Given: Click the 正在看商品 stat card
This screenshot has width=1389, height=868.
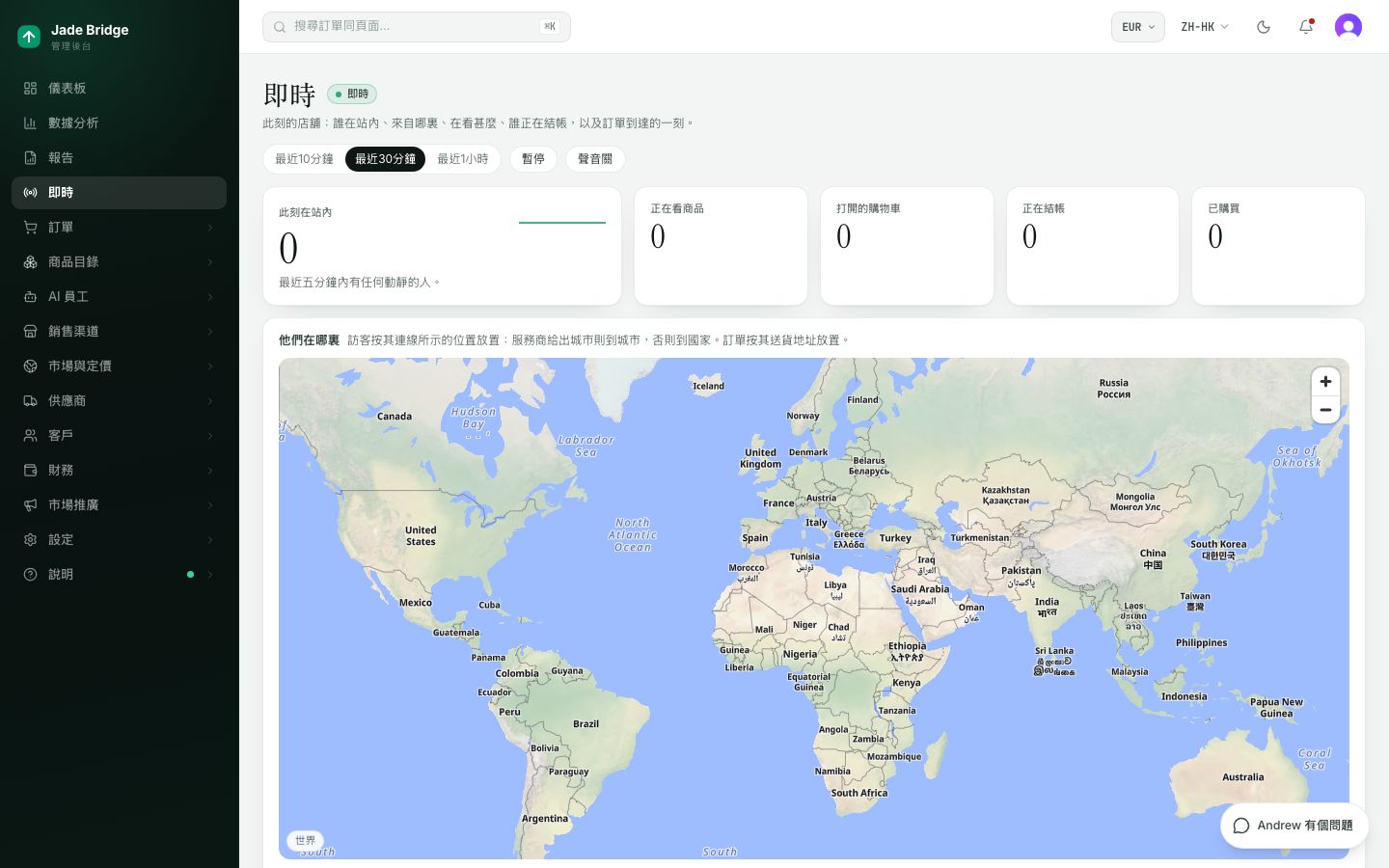Looking at the screenshot, I should 721,246.
